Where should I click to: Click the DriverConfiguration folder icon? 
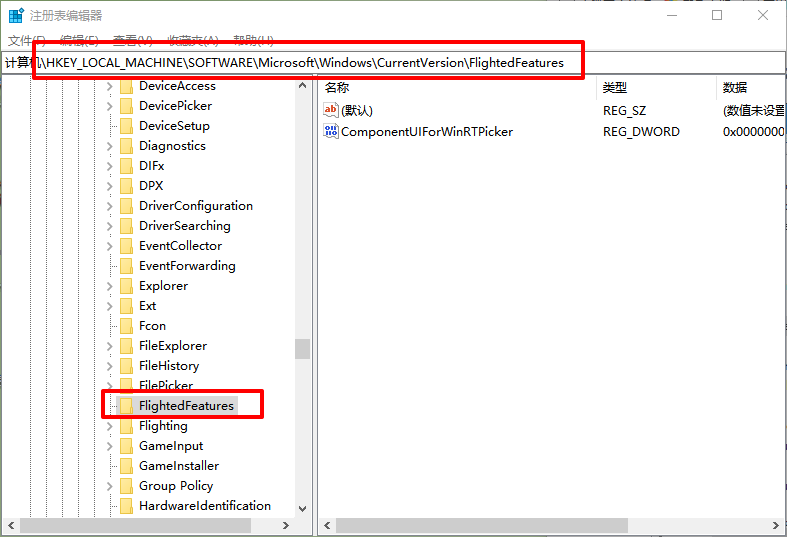point(126,206)
